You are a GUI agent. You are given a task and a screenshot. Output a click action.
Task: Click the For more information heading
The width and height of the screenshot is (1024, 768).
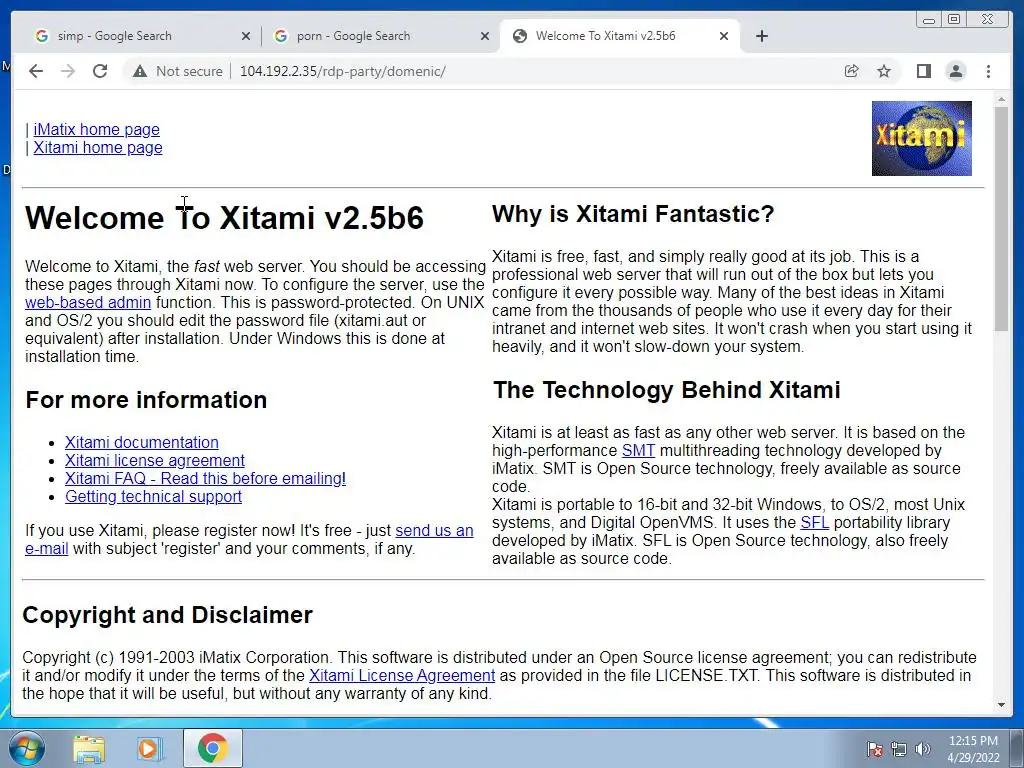(x=146, y=400)
